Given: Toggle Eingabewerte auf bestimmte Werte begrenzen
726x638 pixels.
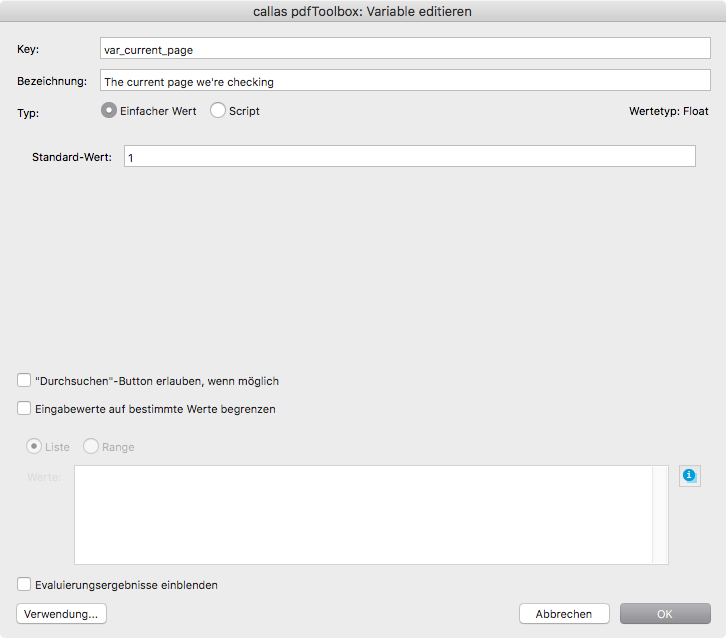Looking at the screenshot, I should pos(24,408).
